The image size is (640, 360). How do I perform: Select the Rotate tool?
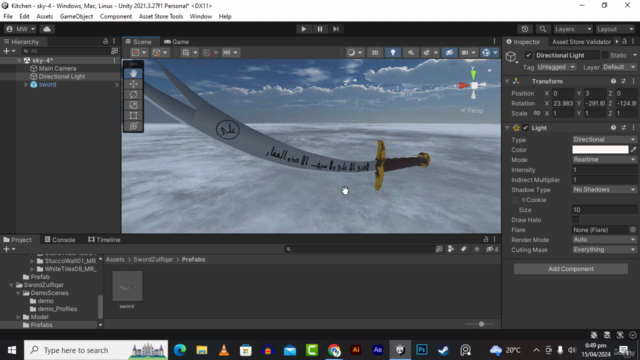[x=133, y=95]
